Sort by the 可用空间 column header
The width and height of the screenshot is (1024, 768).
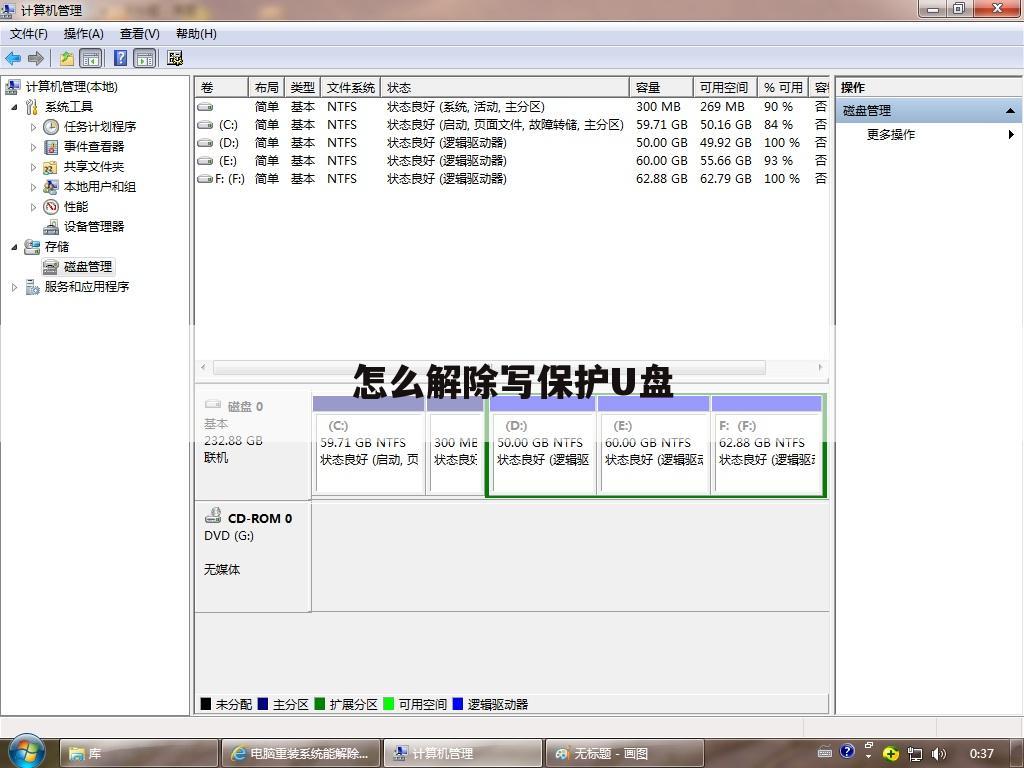coord(726,88)
